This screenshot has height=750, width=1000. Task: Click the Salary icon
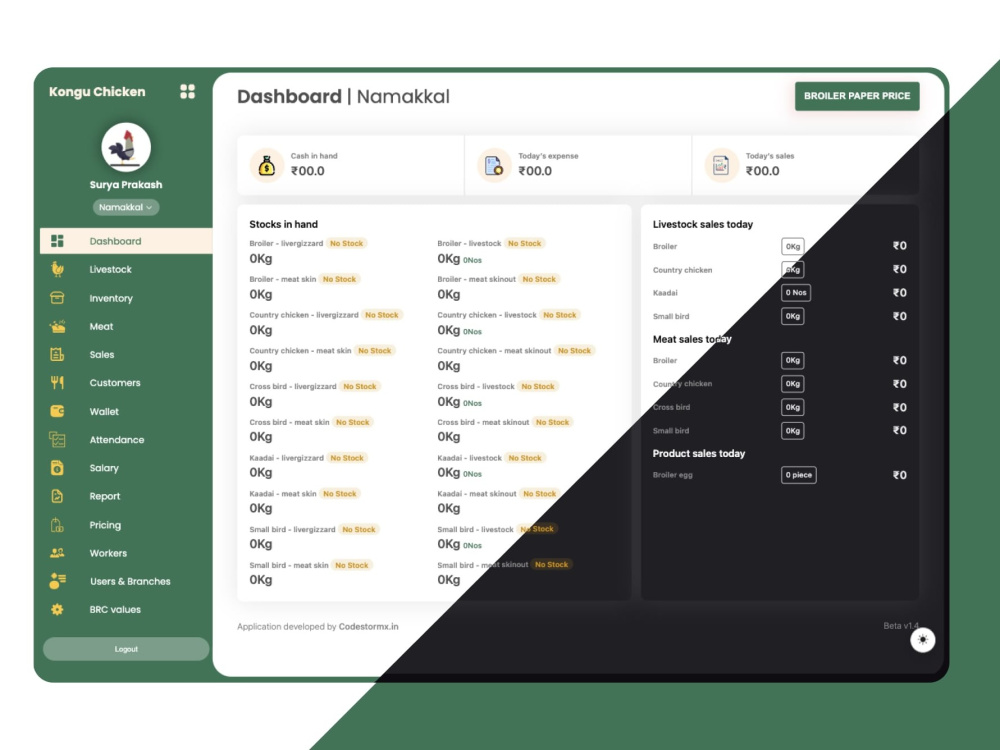click(x=57, y=467)
